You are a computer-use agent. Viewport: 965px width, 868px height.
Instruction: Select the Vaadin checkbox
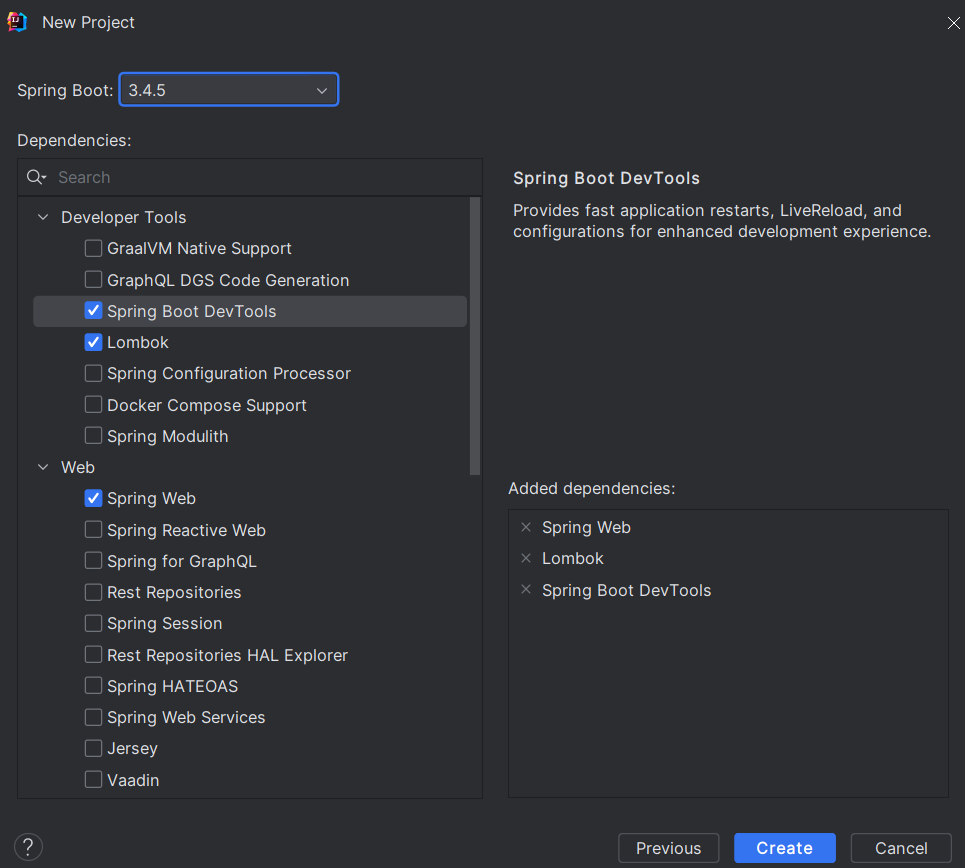(93, 779)
